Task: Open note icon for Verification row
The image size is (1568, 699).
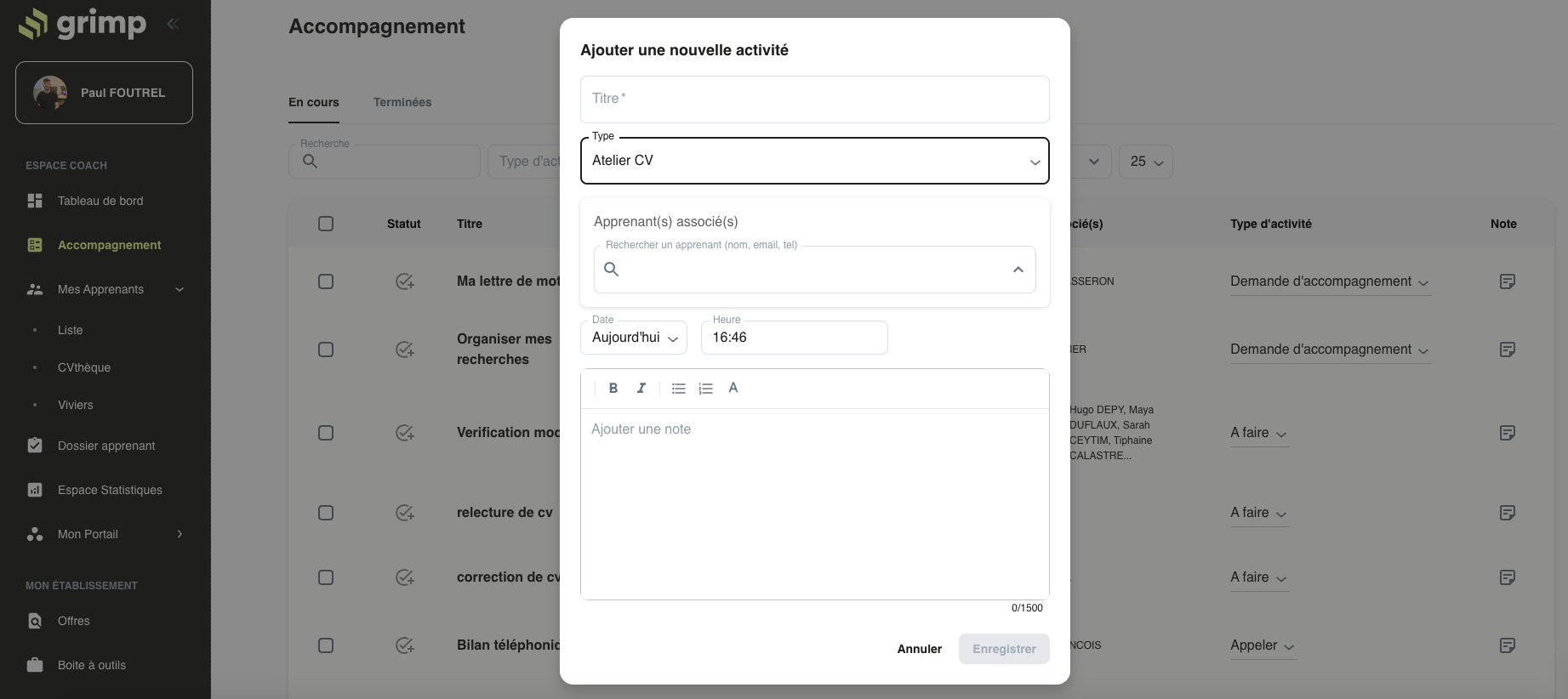Action: [x=1507, y=433]
